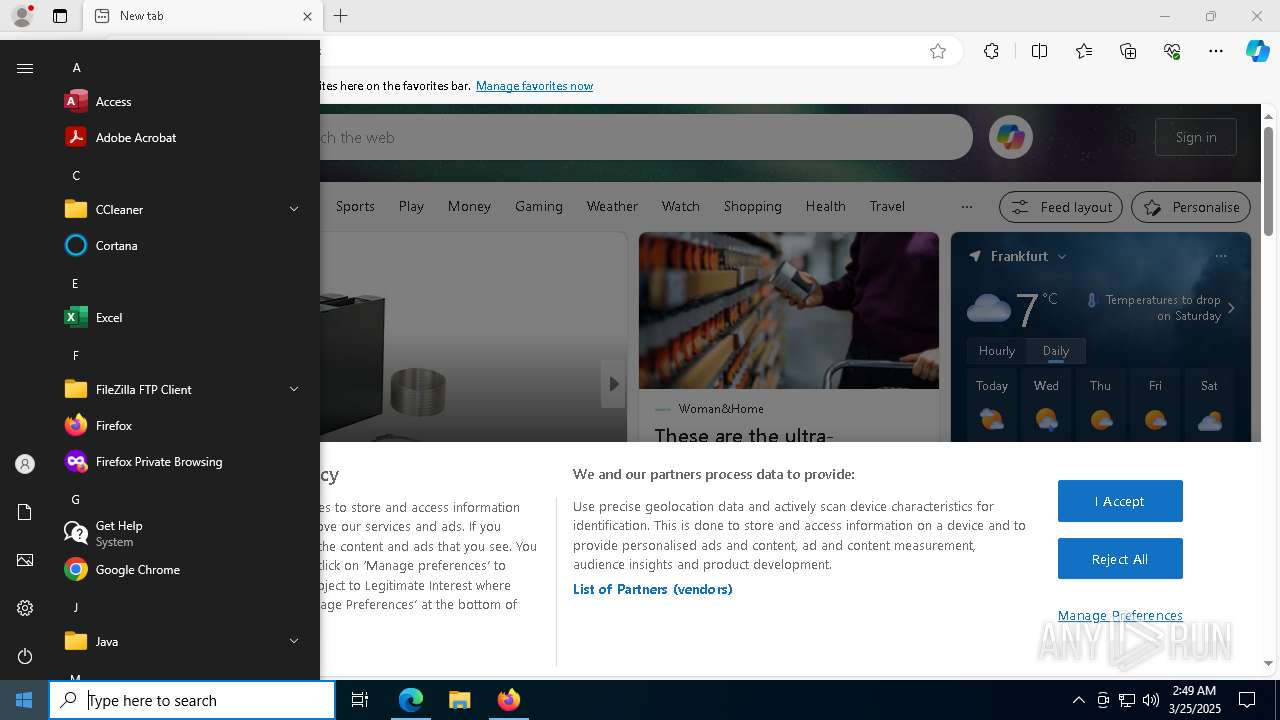Advance to next news carousel slide
The width and height of the screenshot is (1280, 720).
point(614,384)
